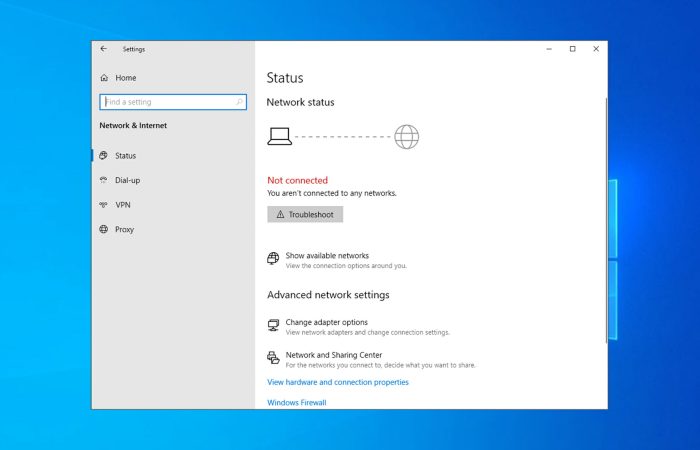Click the Dial-up phone icon
The height and width of the screenshot is (450, 700).
[x=104, y=180]
